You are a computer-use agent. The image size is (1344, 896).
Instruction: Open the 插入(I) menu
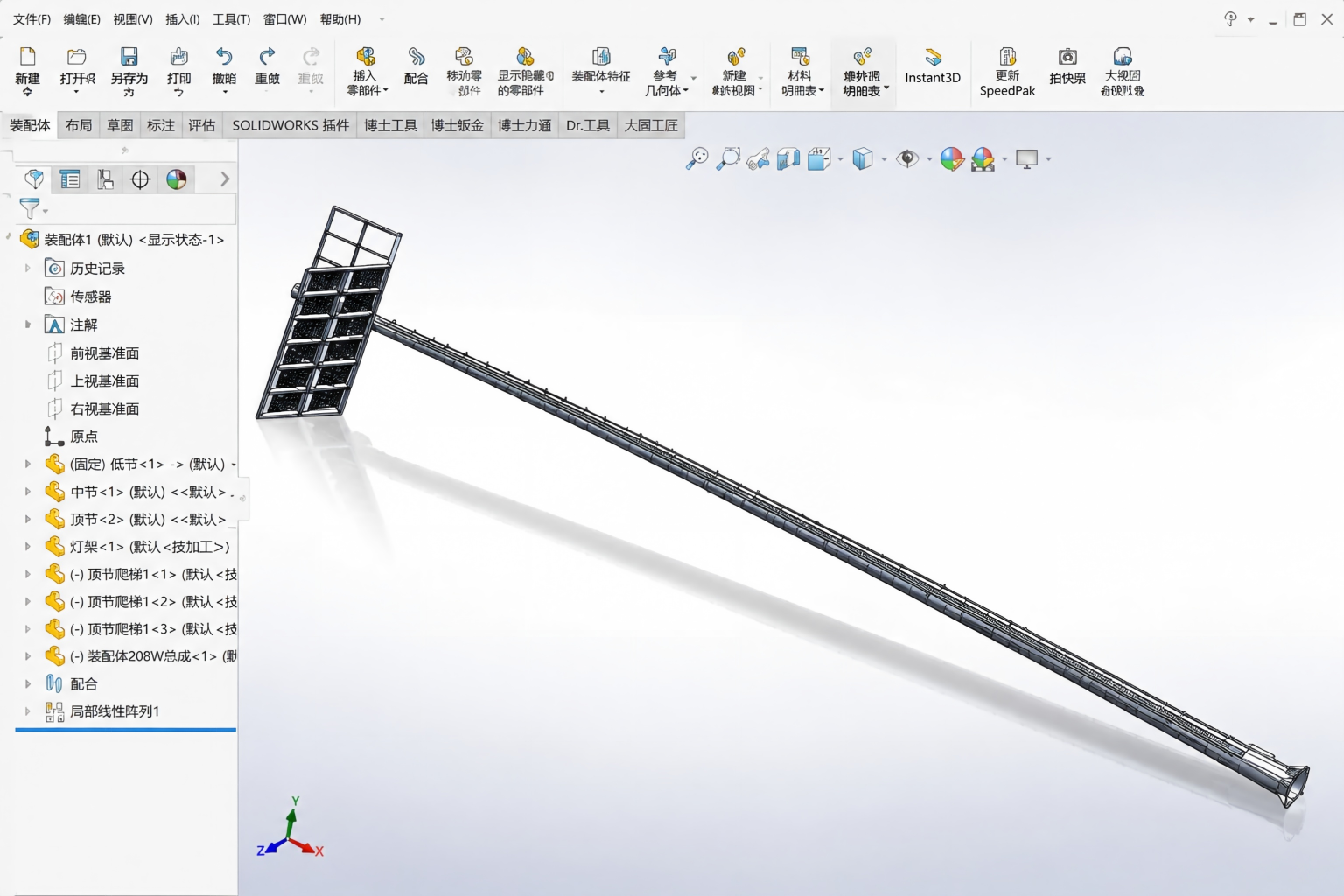[x=183, y=19]
